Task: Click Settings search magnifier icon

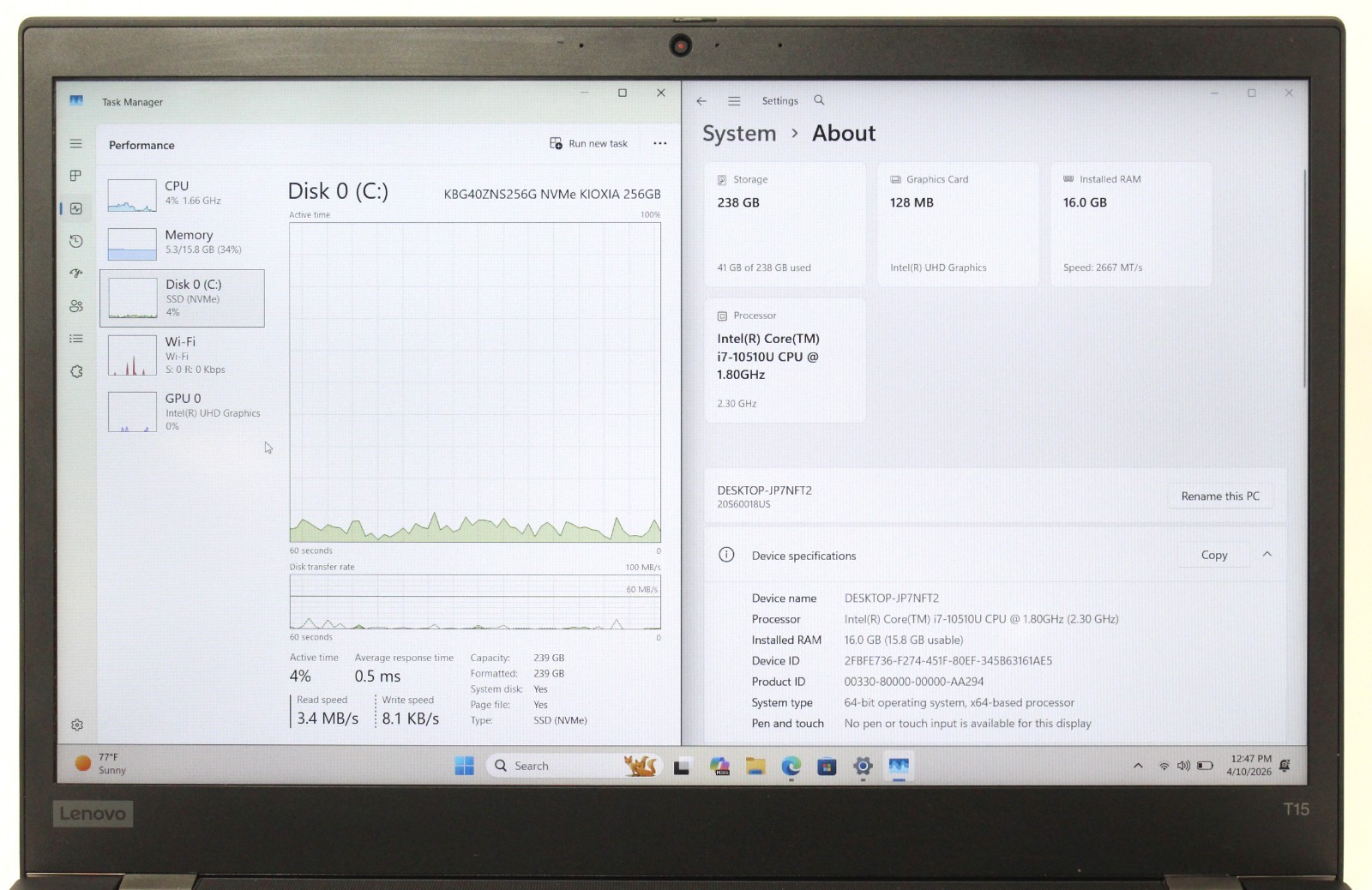Action: [819, 100]
